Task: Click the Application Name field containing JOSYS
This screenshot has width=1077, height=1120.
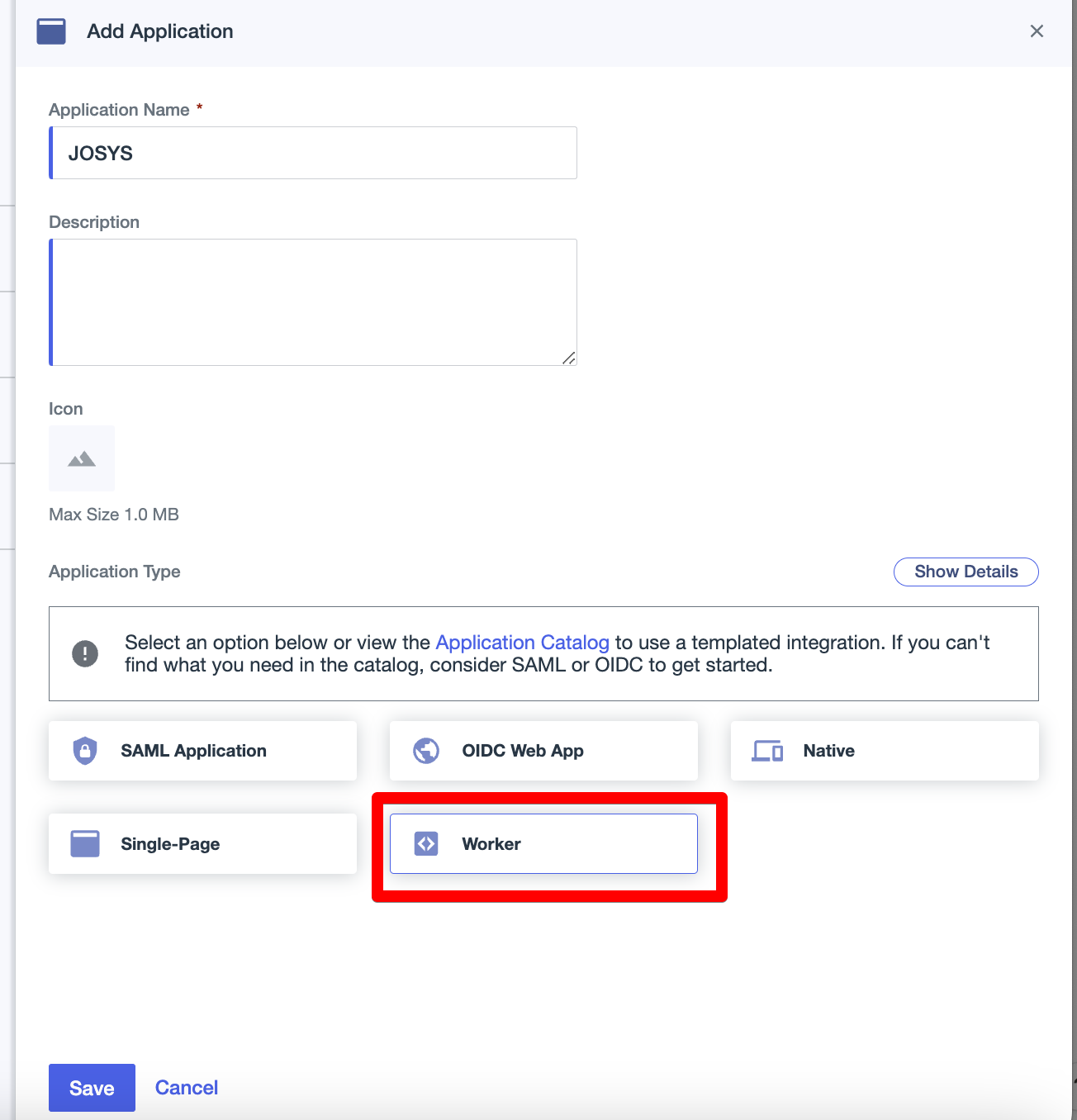Action: pyautogui.click(x=313, y=153)
